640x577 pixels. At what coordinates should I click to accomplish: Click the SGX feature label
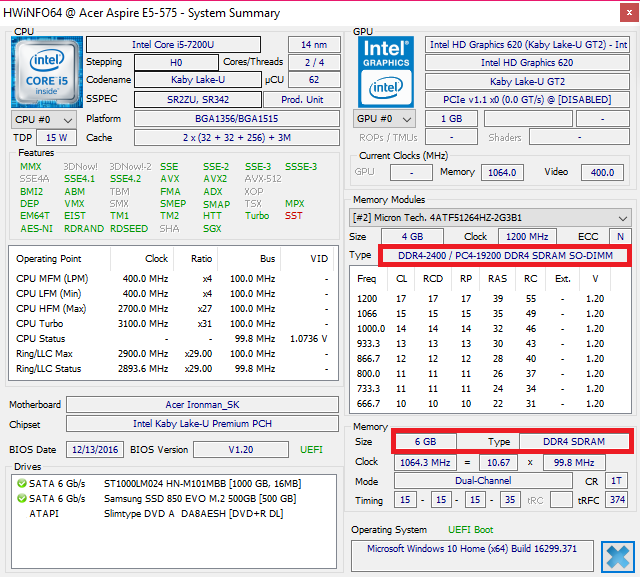(212, 229)
